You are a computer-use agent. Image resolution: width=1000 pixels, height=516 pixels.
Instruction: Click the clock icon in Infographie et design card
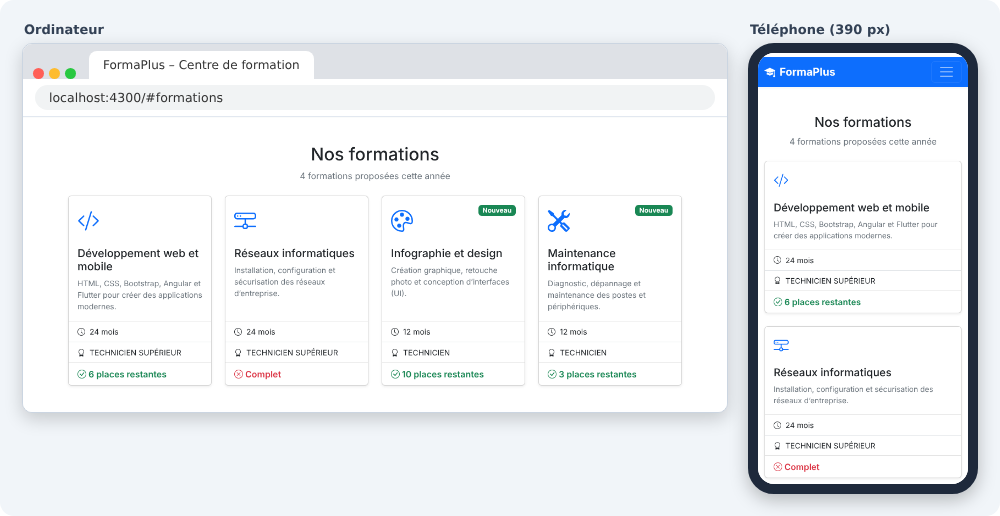click(395, 332)
